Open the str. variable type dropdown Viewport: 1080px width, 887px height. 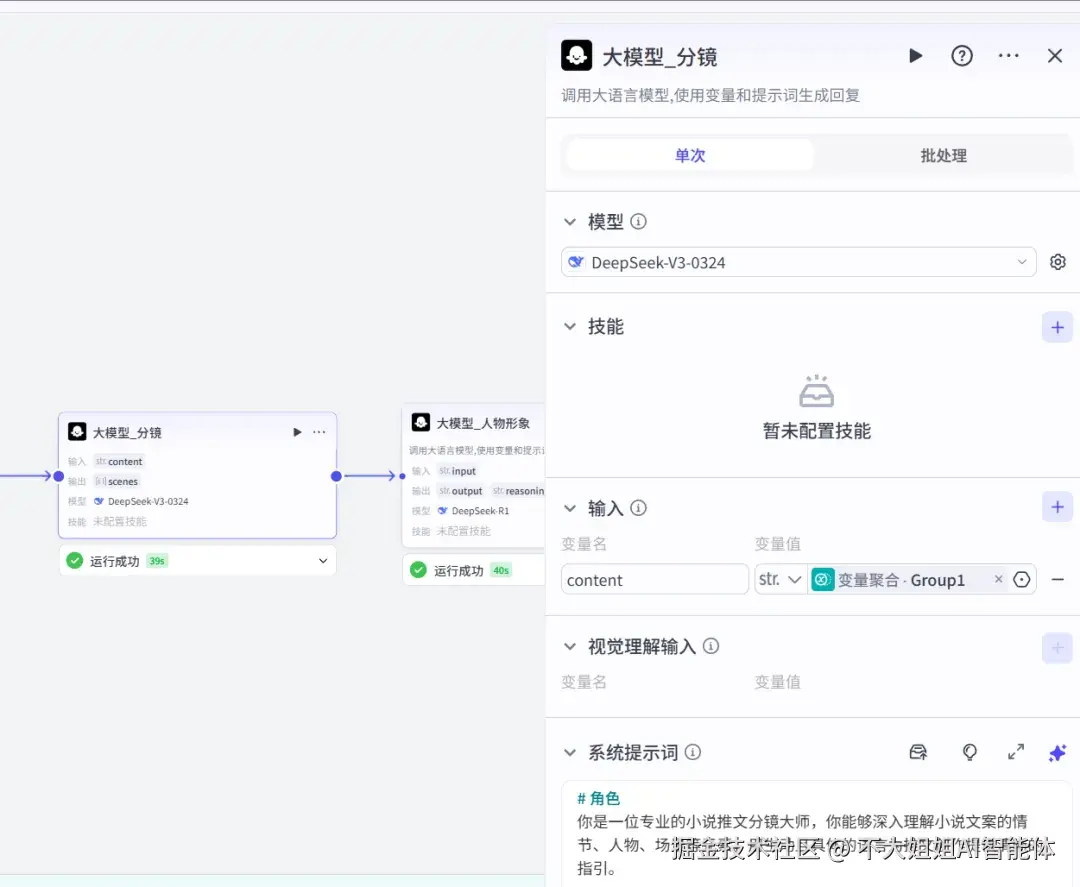(780, 579)
